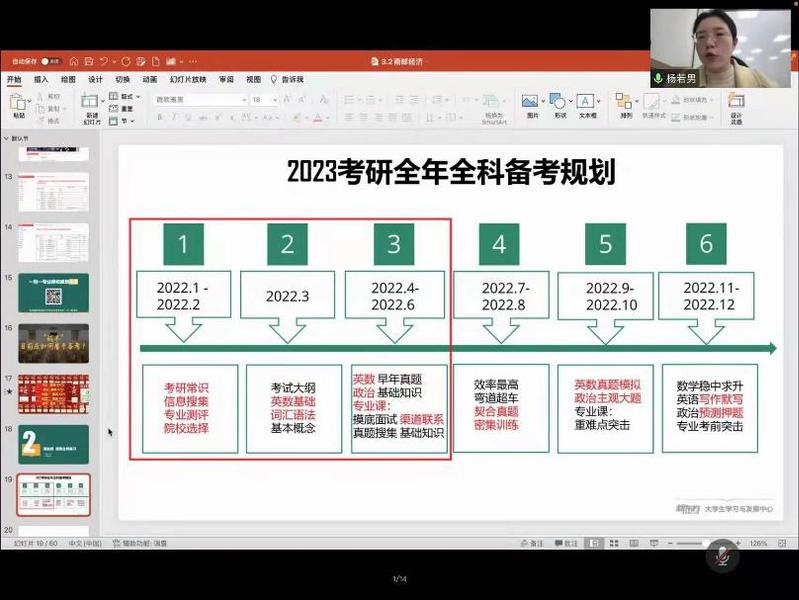This screenshot has width=799, height=600.
Task: Click the Save icon in the title bar
Action: [88, 61]
